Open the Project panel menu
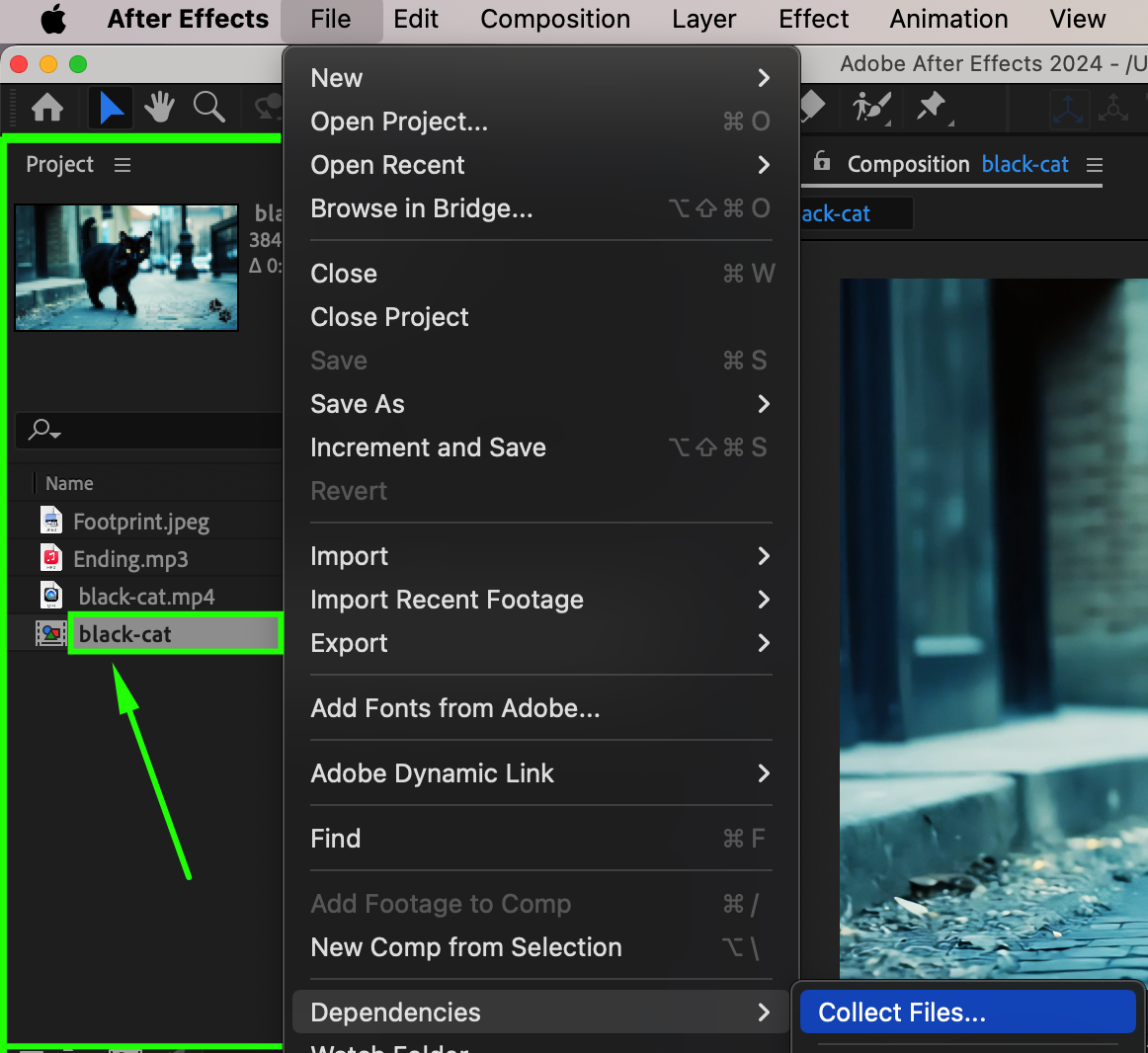 pyautogui.click(x=123, y=165)
